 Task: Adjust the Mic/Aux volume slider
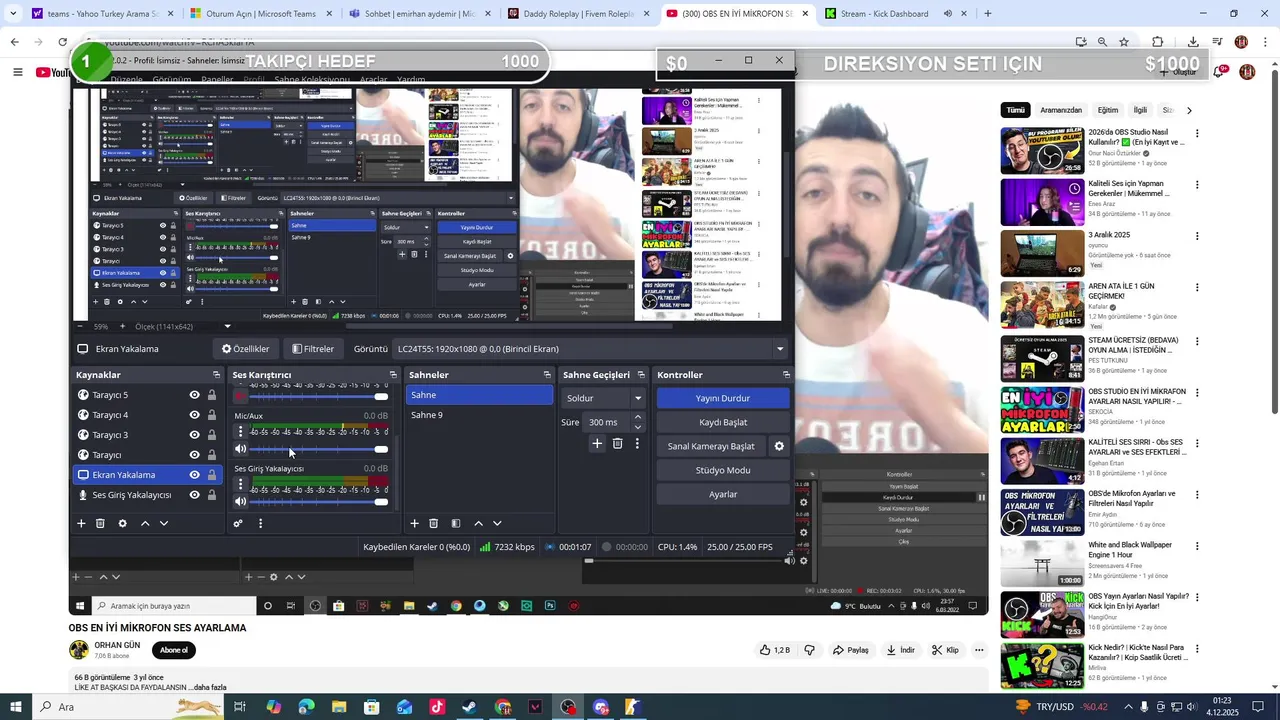320,449
